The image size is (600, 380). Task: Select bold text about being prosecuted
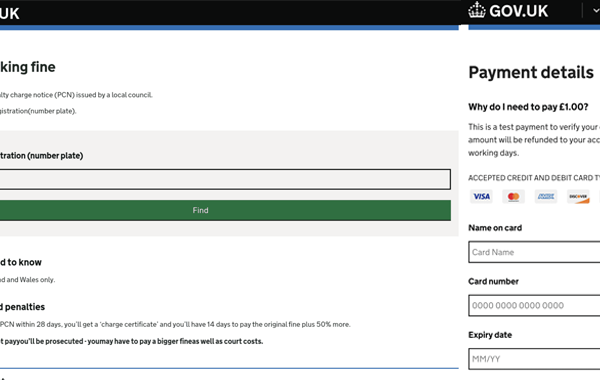(131, 341)
